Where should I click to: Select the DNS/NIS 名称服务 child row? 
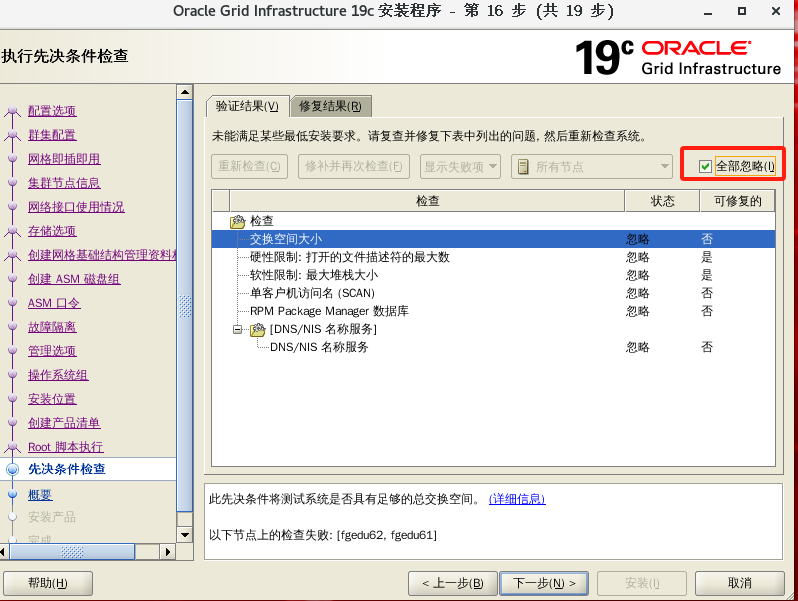point(493,347)
